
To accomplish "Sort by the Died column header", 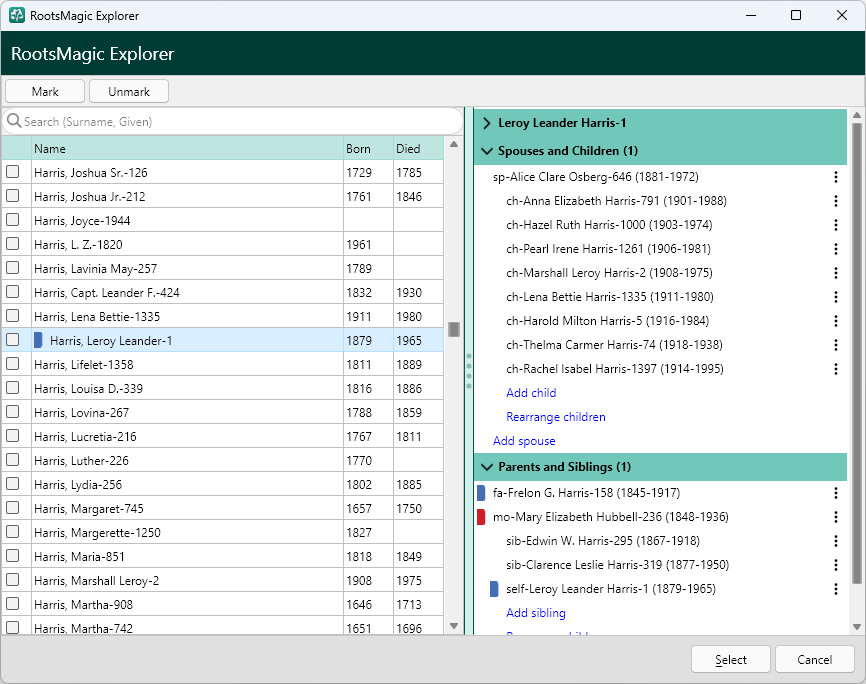I will click(x=418, y=149).
